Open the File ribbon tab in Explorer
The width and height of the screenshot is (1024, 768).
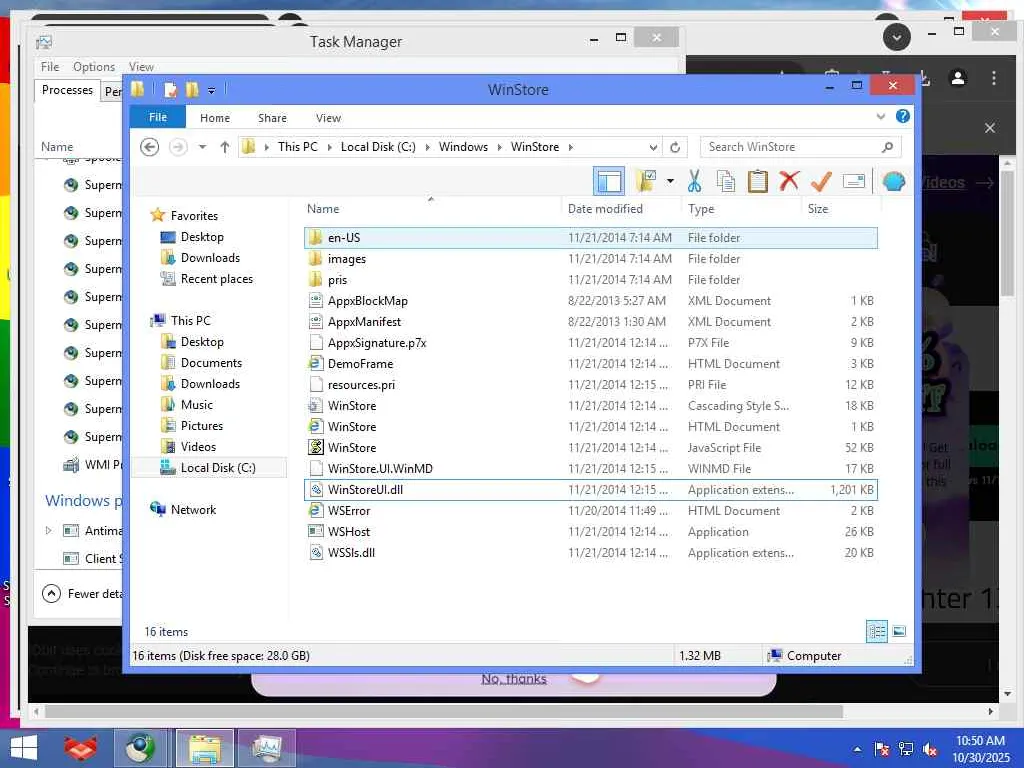(x=157, y=117)
